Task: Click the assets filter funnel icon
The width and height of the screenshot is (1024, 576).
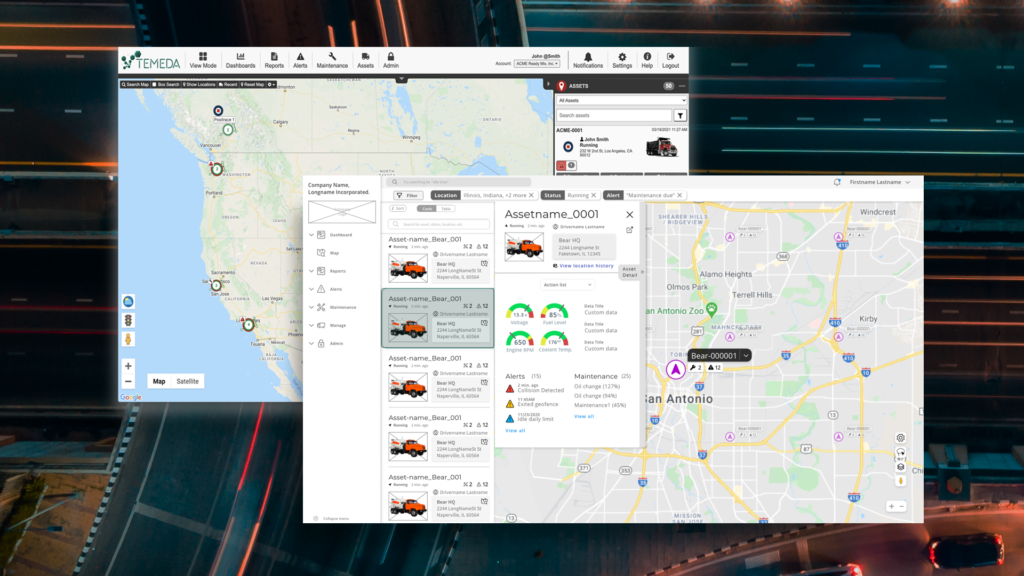Action: (681, 116)
